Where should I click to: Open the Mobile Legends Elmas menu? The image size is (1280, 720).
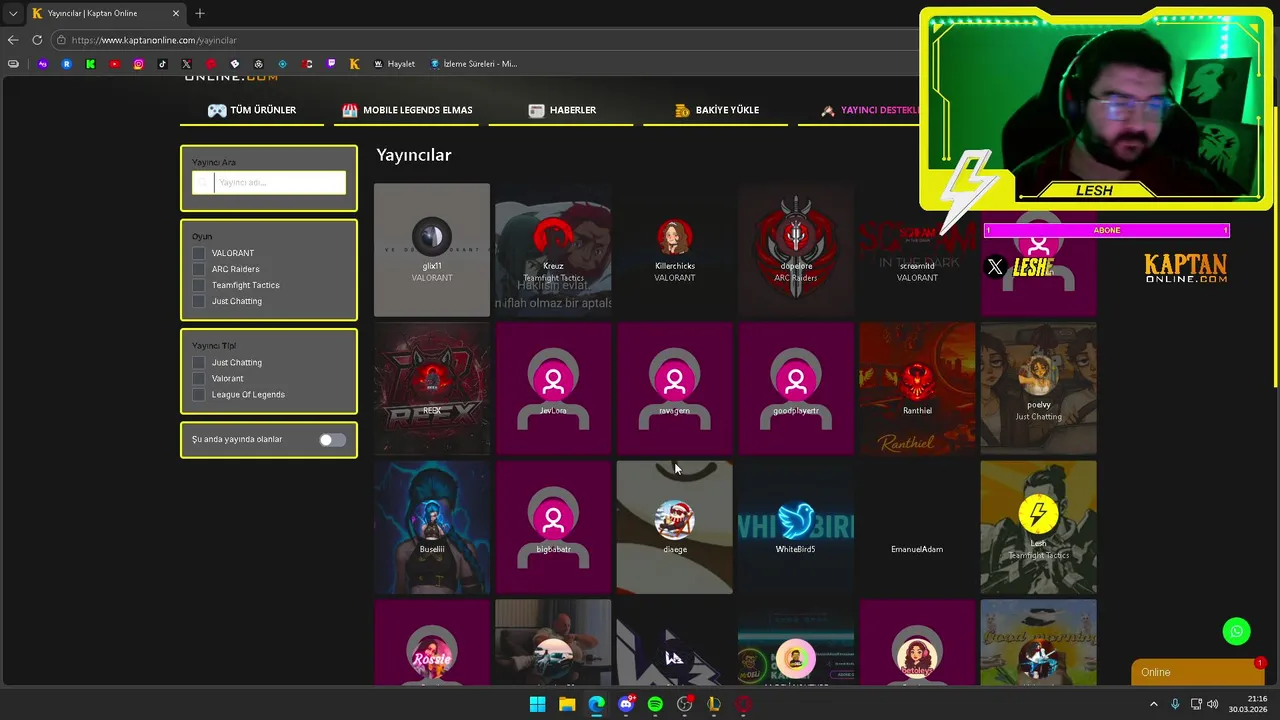[x=407, y=110]
